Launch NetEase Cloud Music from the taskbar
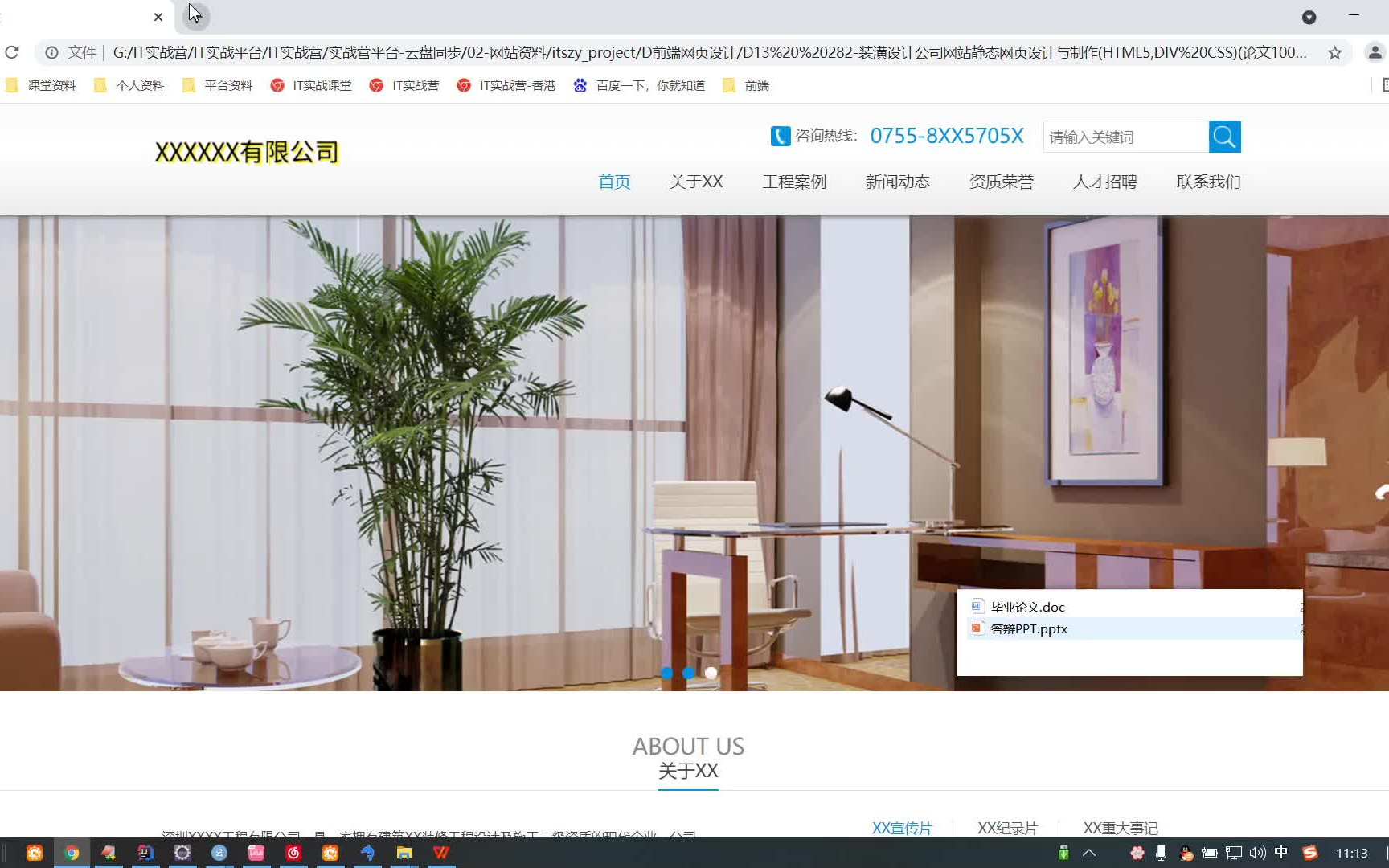The width and height of the screenshot is (1389, 868). [x=293, y=853]
